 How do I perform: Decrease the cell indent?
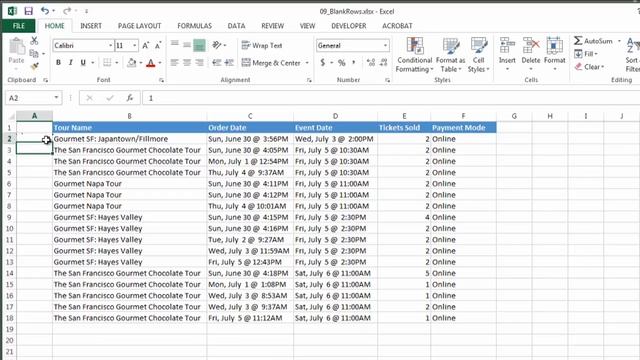click(216, 62)
